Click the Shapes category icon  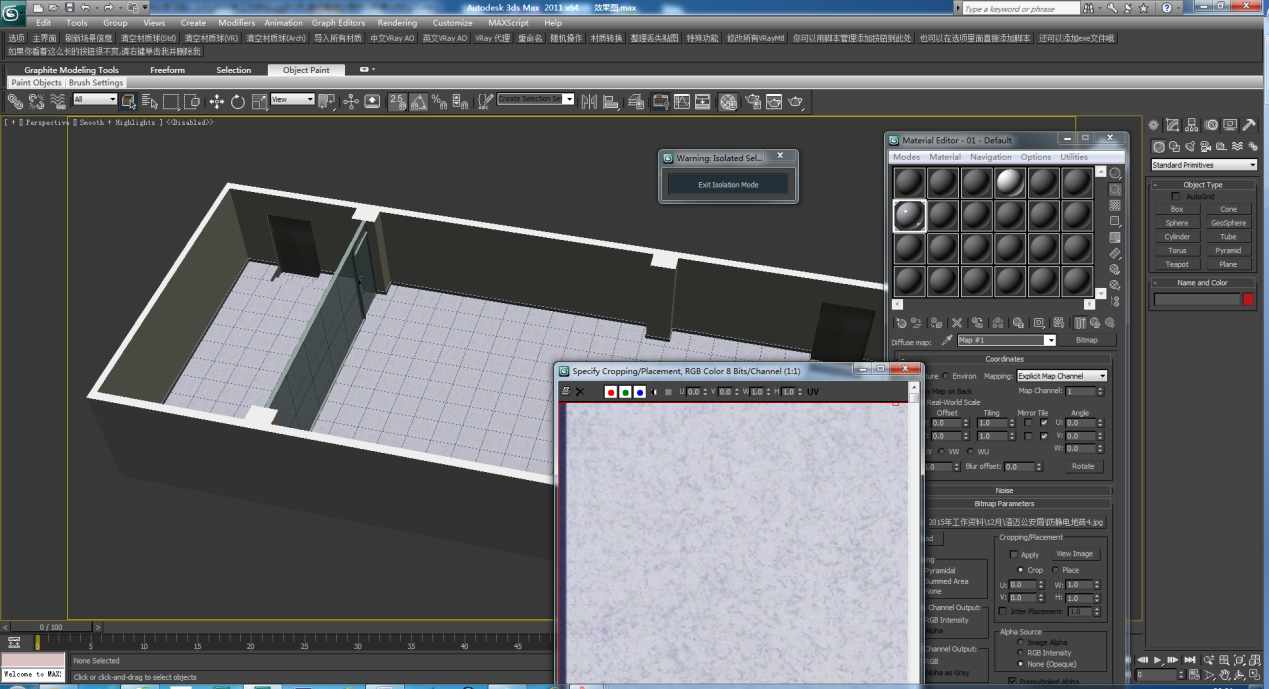(1173, 147)
